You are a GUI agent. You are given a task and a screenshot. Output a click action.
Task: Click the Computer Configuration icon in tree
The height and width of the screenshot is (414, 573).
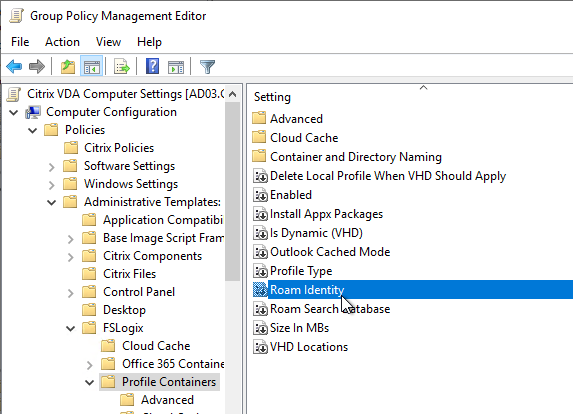33,112
